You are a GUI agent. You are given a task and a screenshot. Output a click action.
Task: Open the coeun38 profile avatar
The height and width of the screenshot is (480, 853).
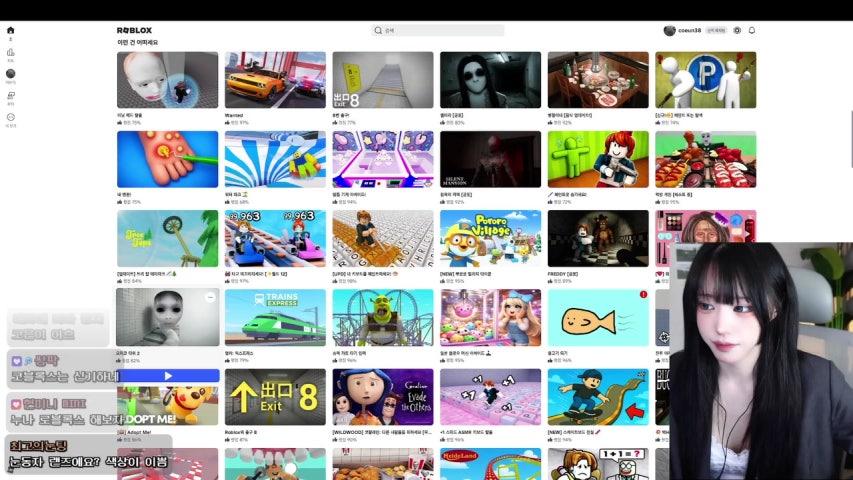coord(670,30)
